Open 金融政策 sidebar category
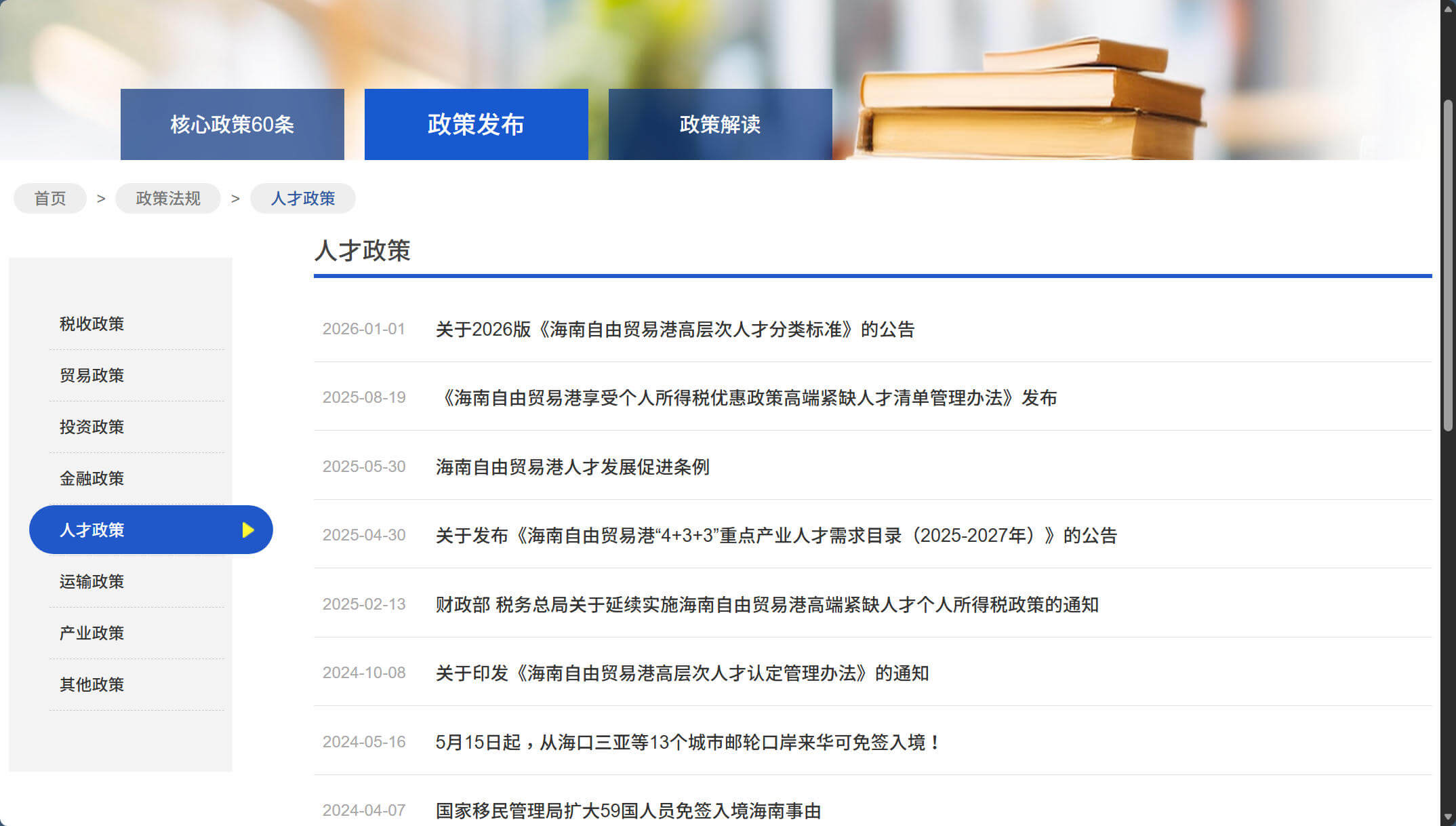This screenshot has height=826, width=1456. click(92, 479)
